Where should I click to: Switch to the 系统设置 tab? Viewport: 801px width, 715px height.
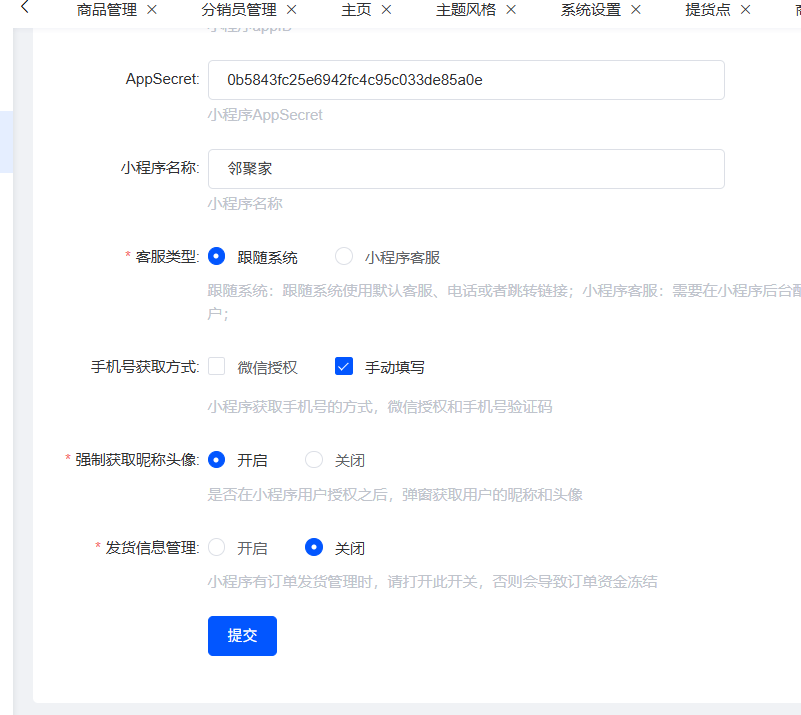point(591,10)
